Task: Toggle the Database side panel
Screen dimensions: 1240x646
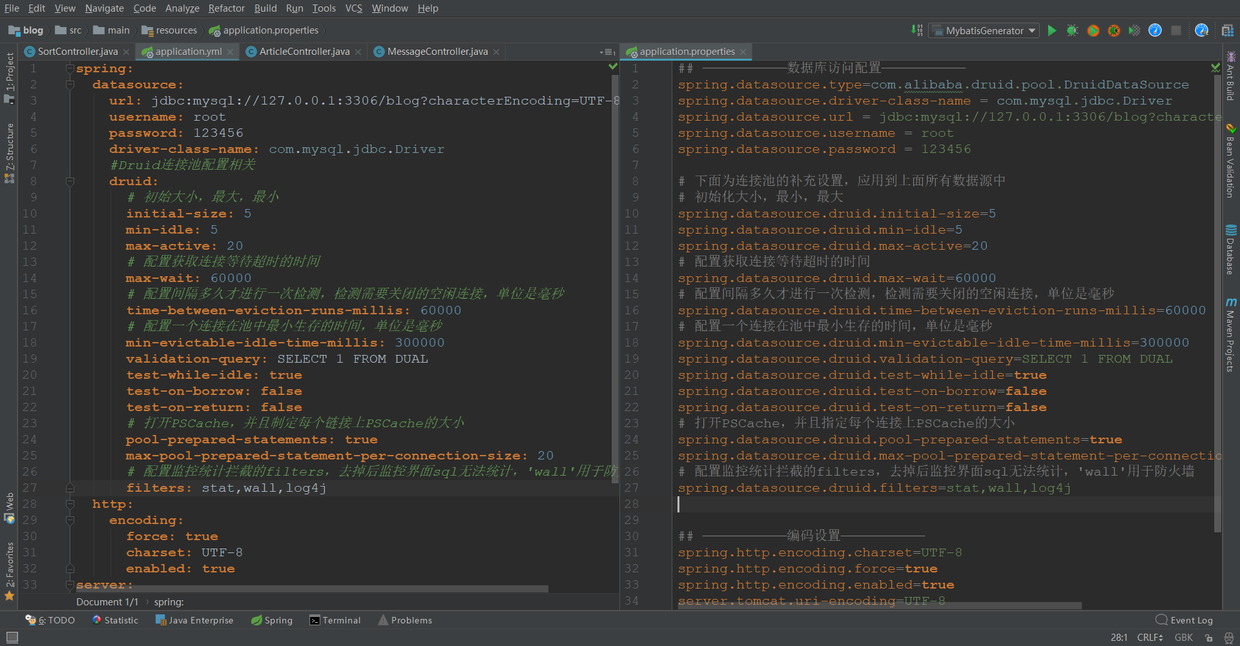Action: (x=1230, y=249)
